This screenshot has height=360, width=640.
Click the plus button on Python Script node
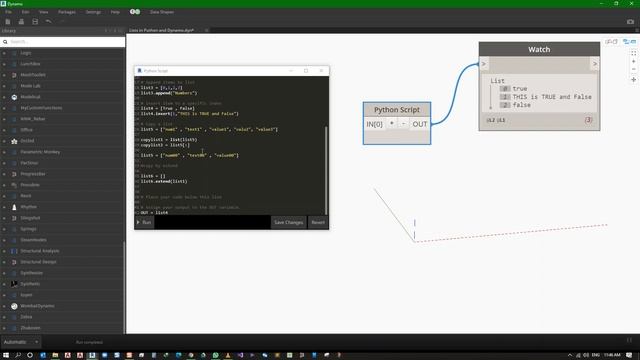click(392, 124)
